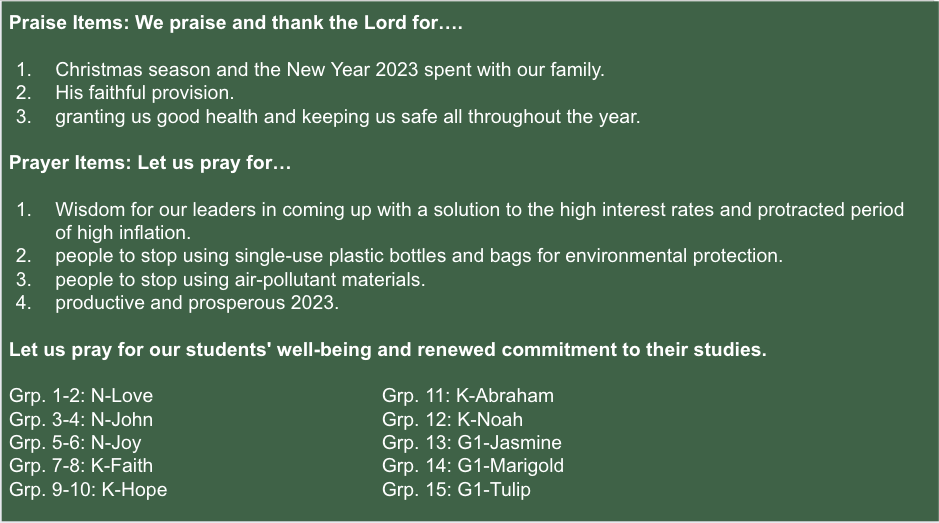This screenshot has width=939, height=523.
Task: Click the 'of high inflation' continuation line
Action: pyautogui.click(x=123, y=232)
